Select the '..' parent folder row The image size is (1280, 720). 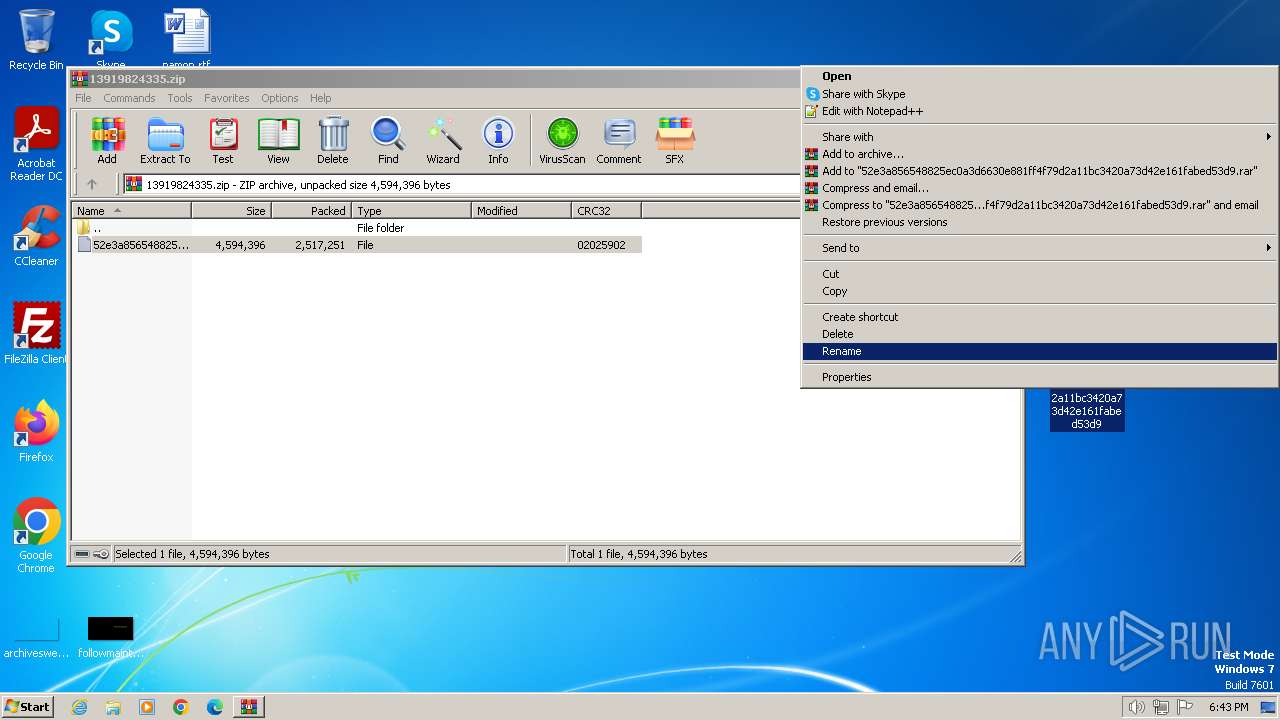(356, 228)
